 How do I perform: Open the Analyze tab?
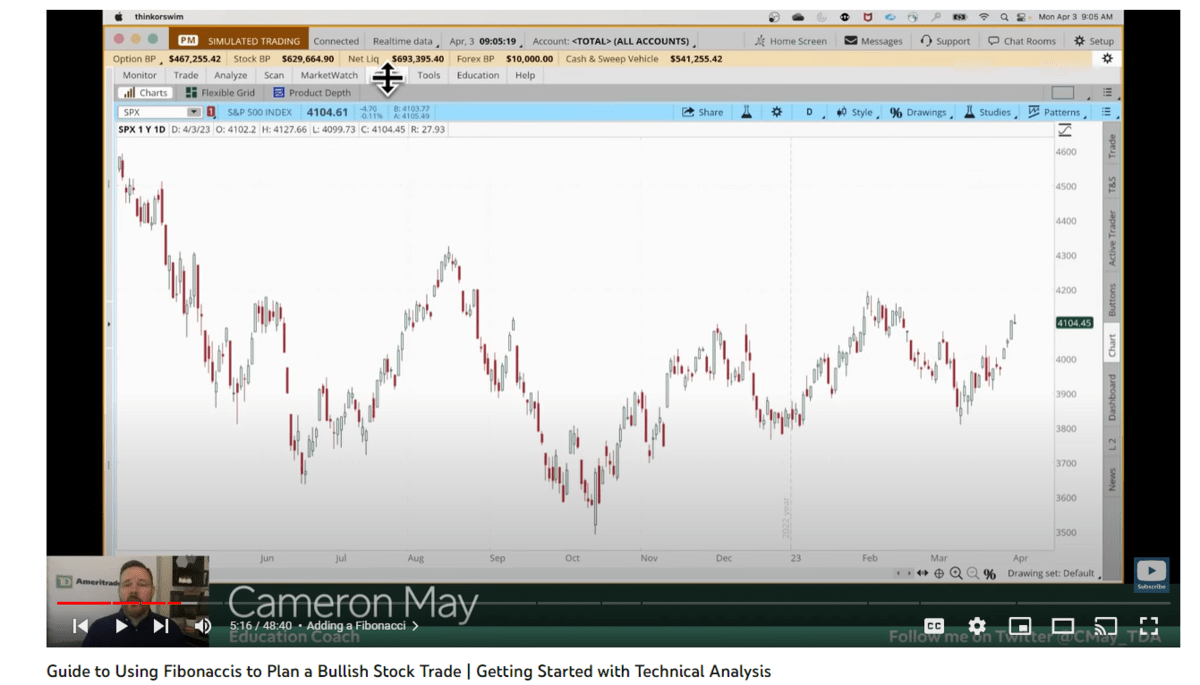[231, 75]
